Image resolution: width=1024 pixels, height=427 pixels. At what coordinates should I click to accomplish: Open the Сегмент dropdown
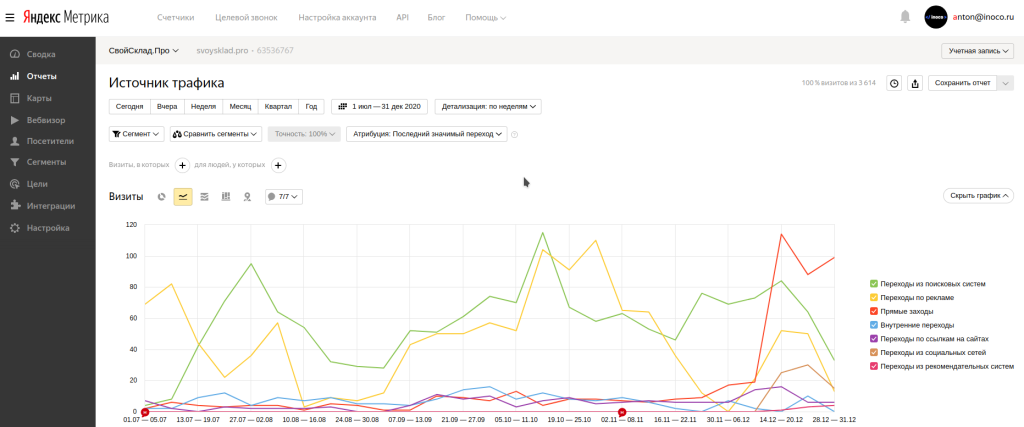(x=136, y=134)
